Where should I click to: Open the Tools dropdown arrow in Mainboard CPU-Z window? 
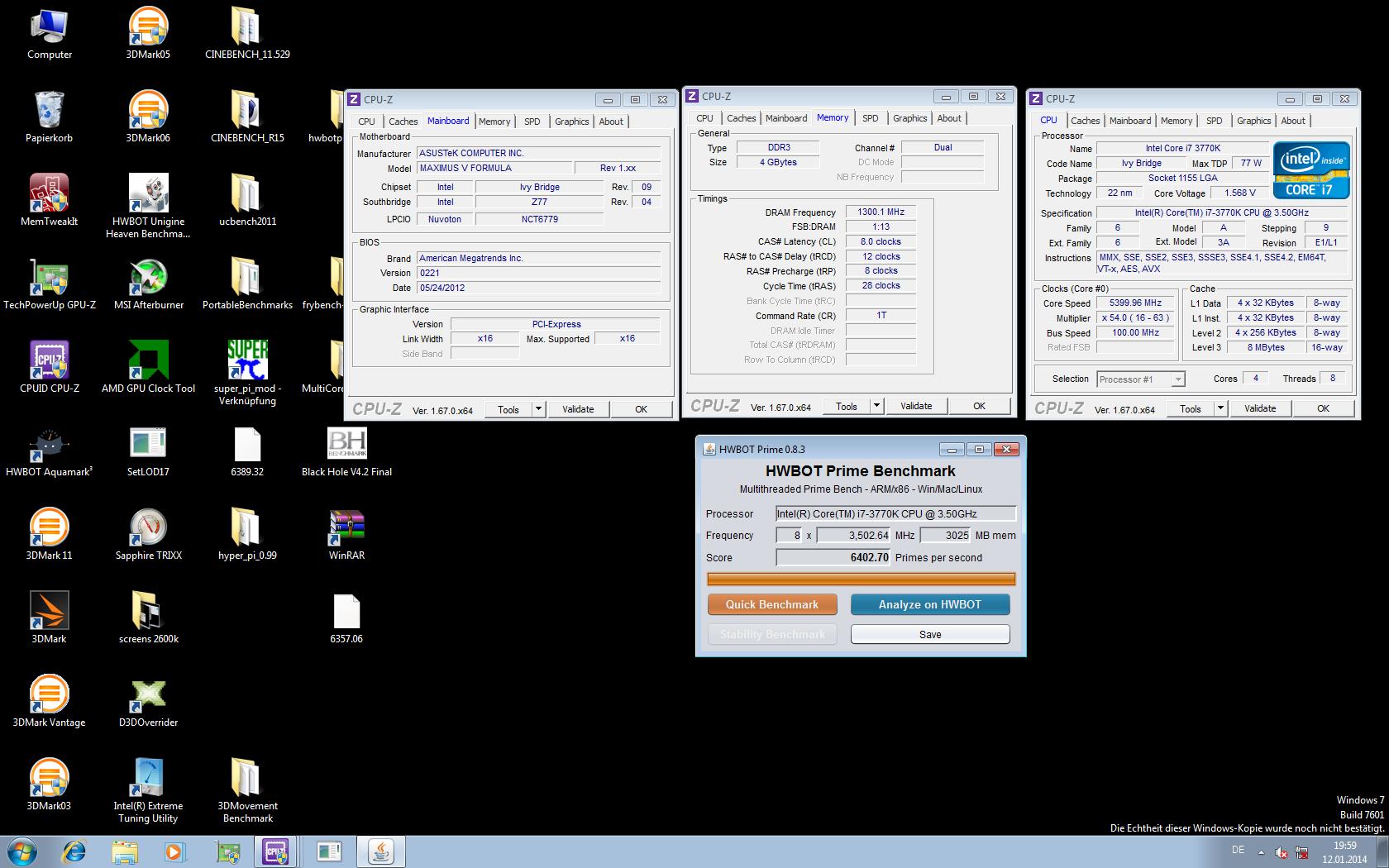(538, 409)
